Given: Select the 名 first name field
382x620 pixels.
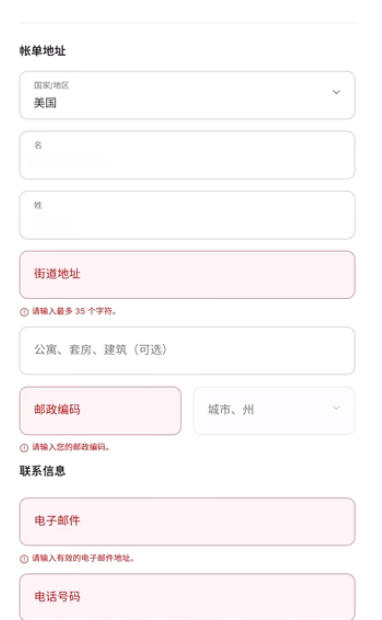Looking at the screenshot, I should click(x=187, y=155).
